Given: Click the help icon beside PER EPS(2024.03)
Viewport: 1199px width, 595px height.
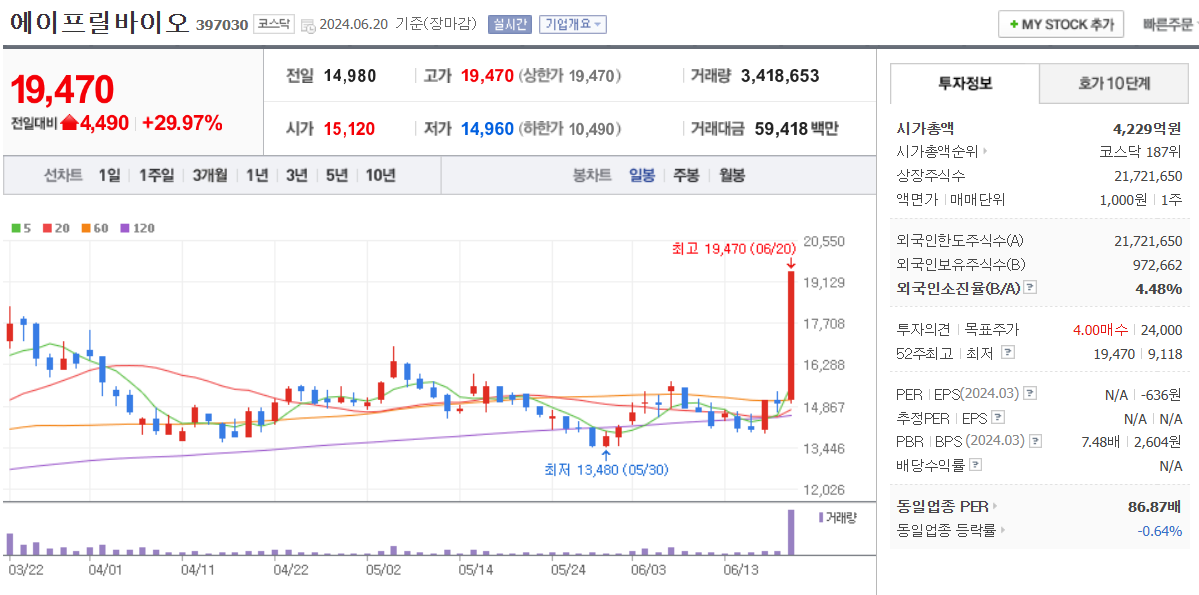Looking at the screenshot, I should tap(1031, 394).
